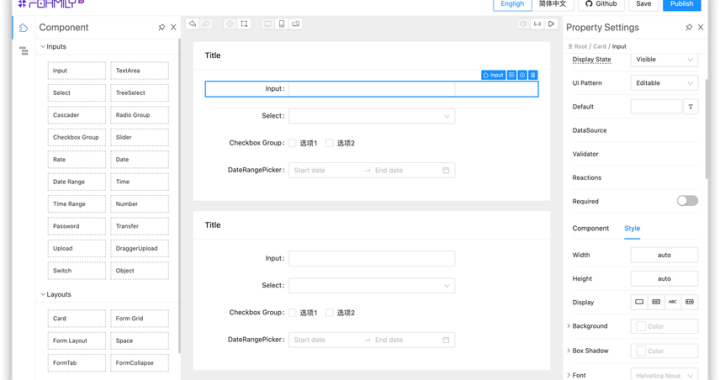Click the expression icon beside Default field
This screenshot has height=380, width=720.
coord(691,106)
